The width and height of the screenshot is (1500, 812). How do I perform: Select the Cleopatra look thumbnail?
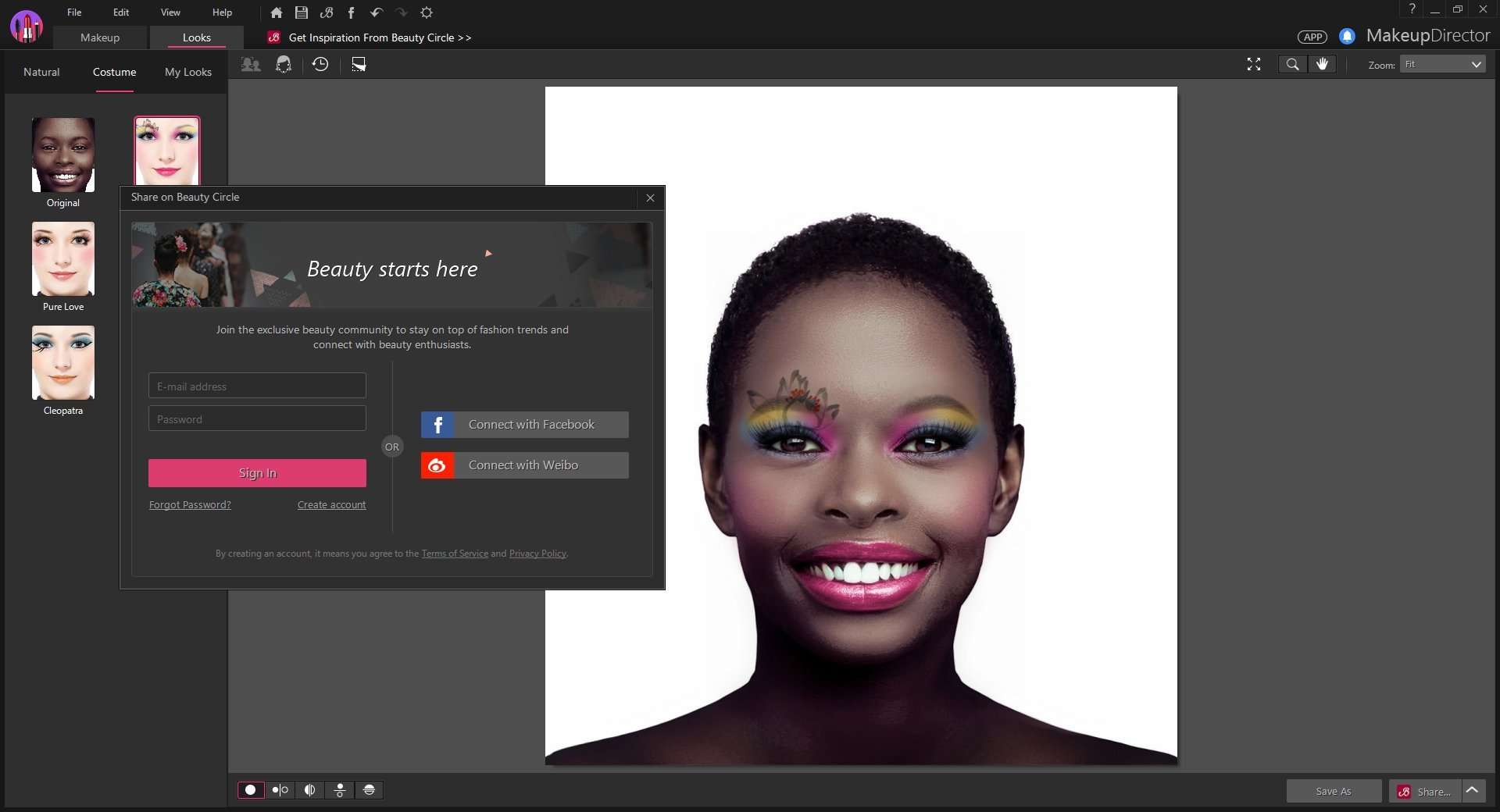coord(62,363)
